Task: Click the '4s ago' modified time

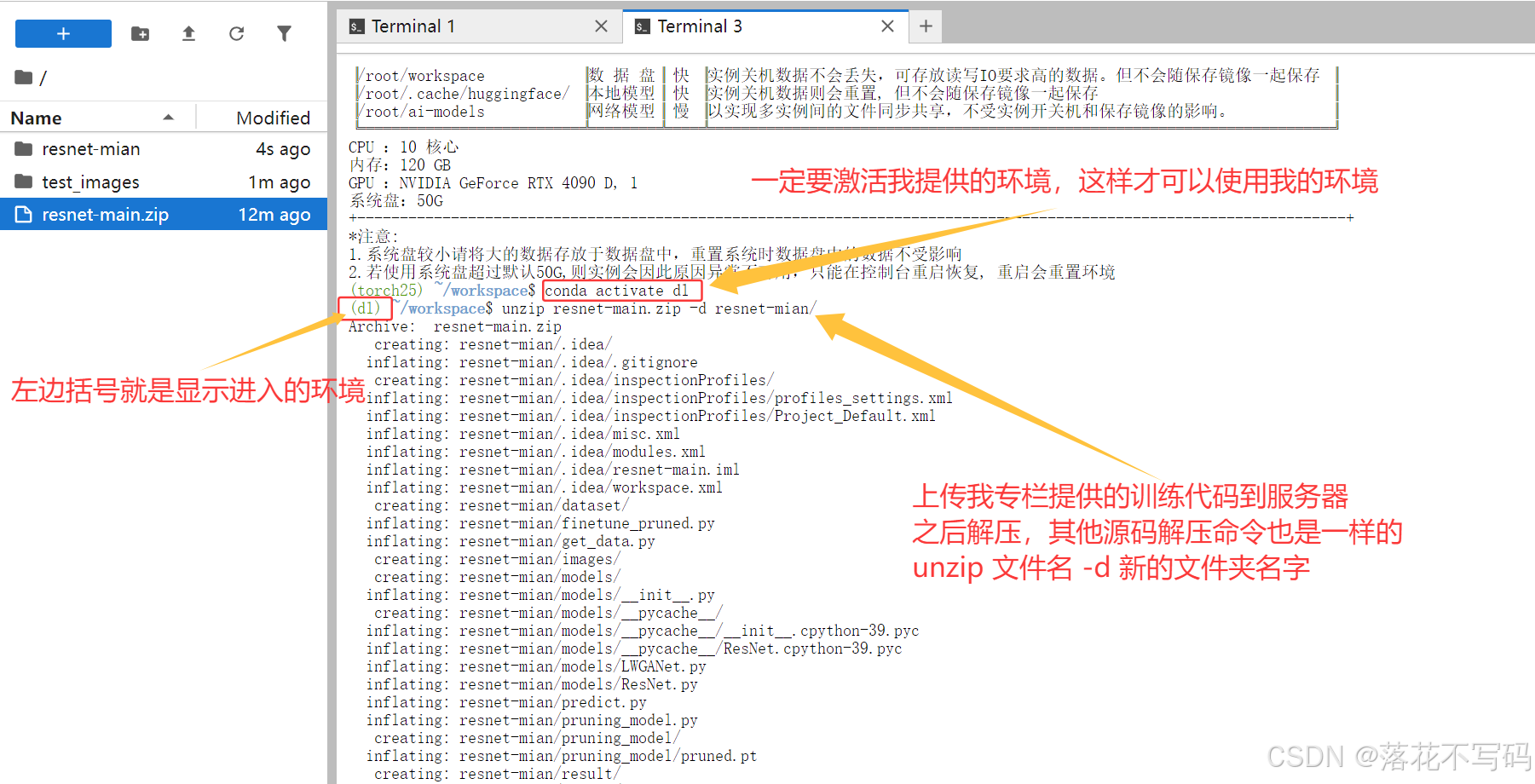Action: 283,149
